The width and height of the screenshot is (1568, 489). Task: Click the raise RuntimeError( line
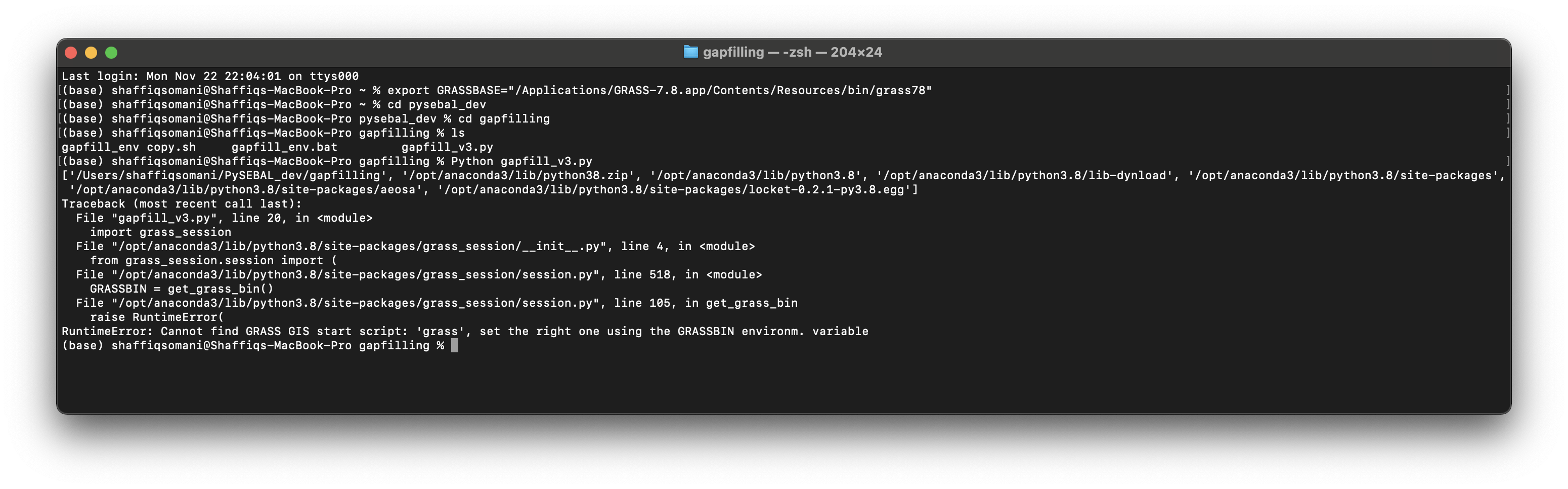click(157, 317)
